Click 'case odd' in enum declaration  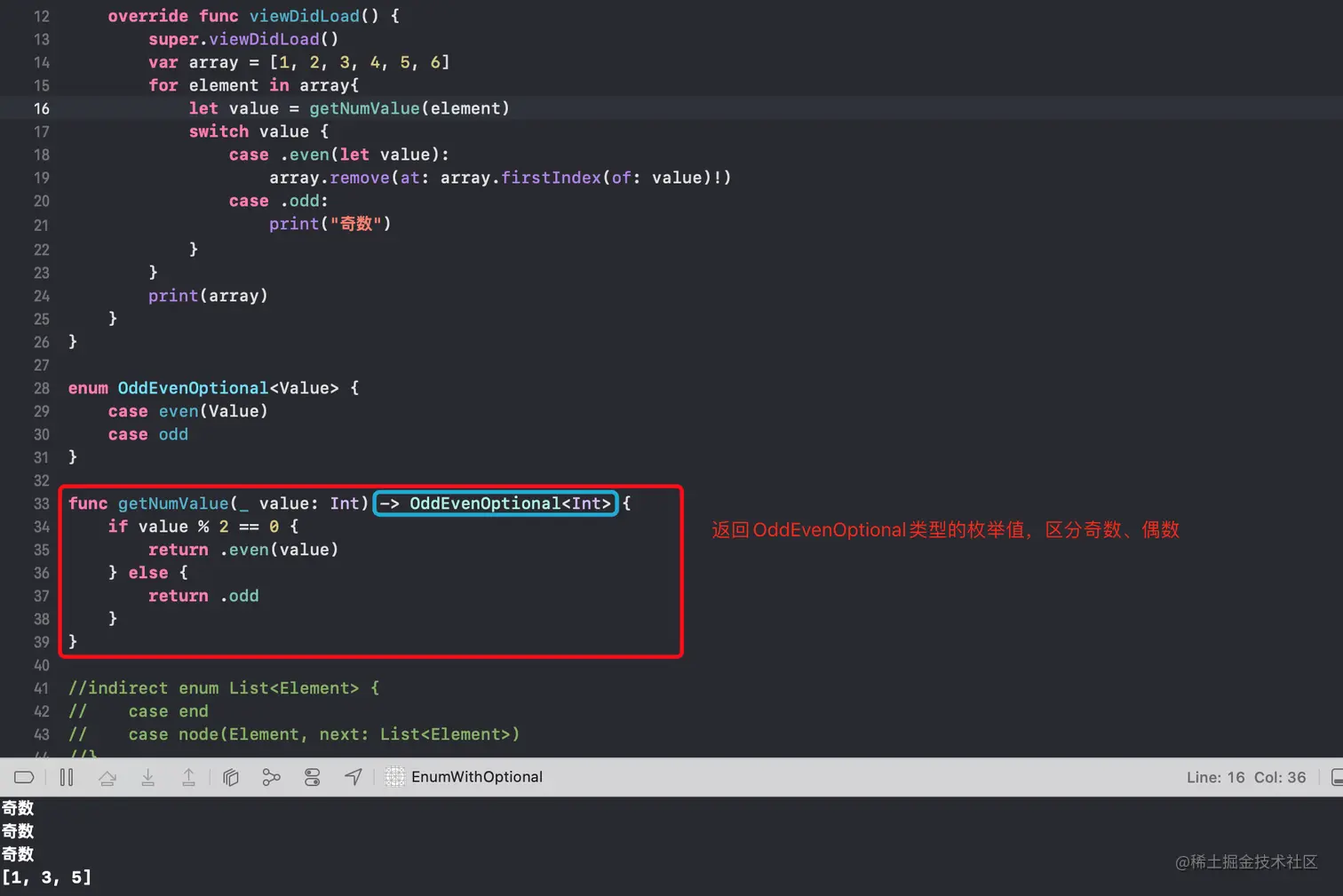coord(148,434)
